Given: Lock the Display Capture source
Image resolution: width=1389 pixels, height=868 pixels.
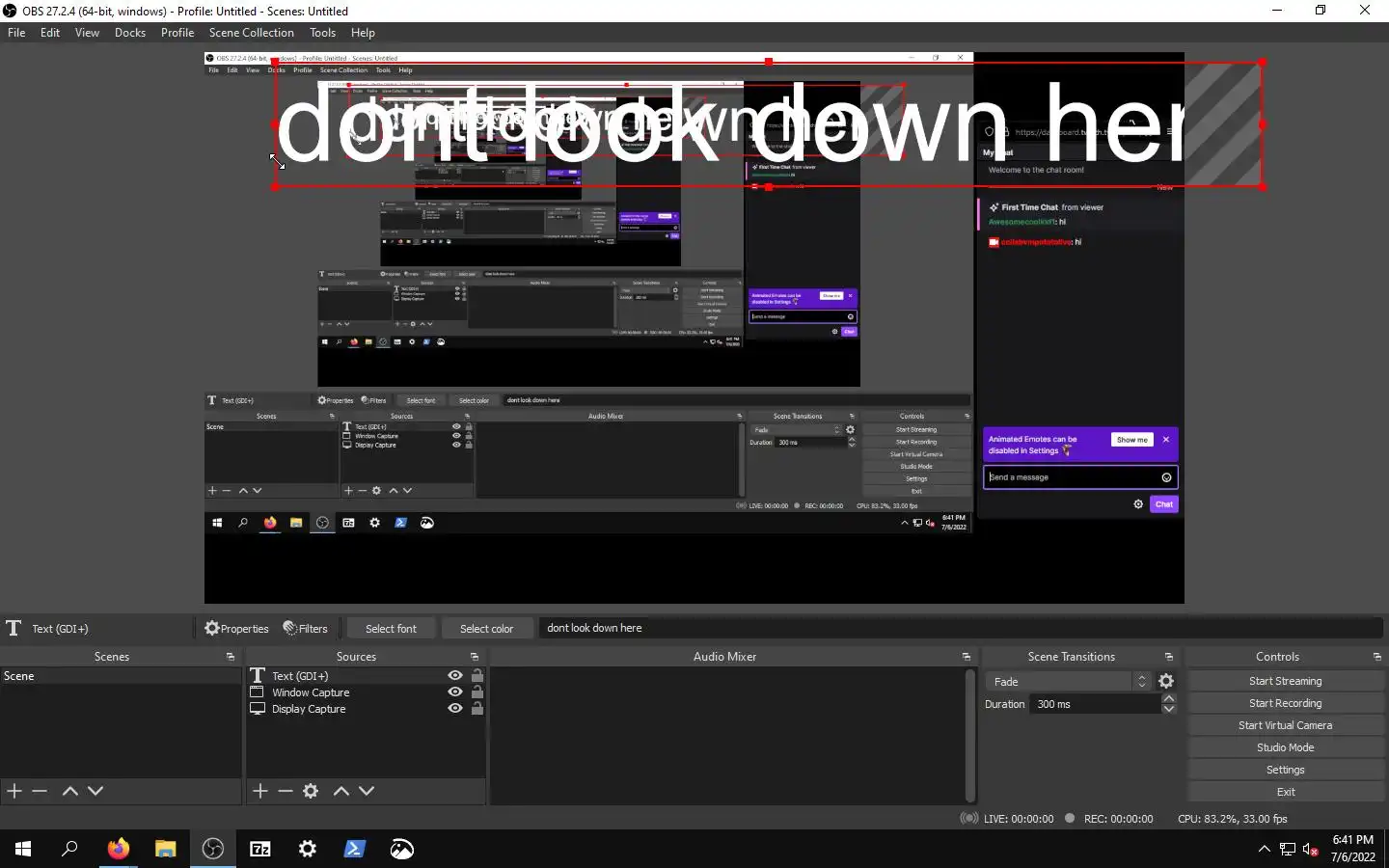Looking at the screenshot, I should point(477,708).
